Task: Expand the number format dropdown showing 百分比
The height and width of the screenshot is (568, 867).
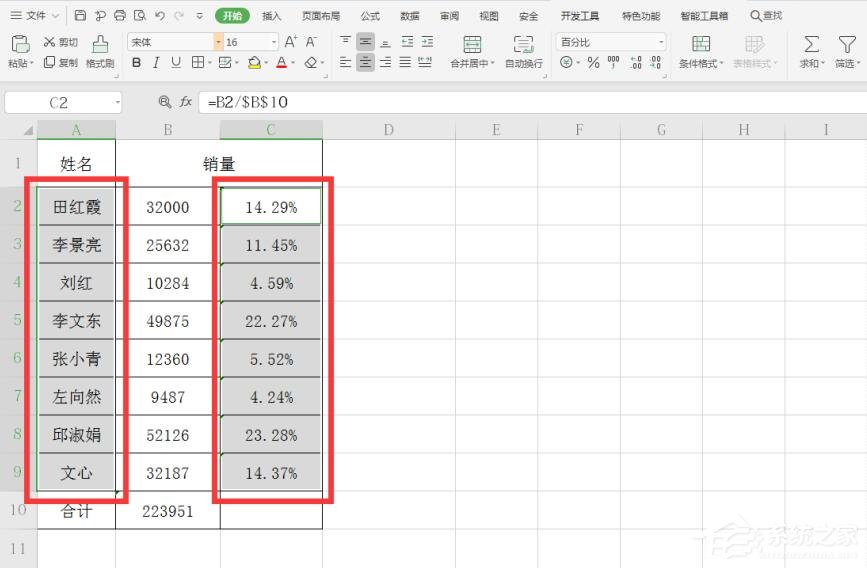Action: 661,42
